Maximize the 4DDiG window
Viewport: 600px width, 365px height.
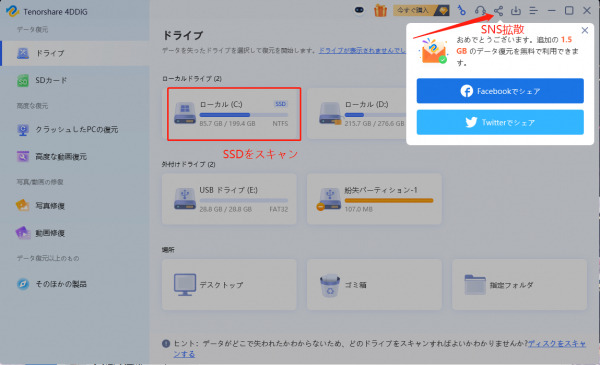click(569, 10)
